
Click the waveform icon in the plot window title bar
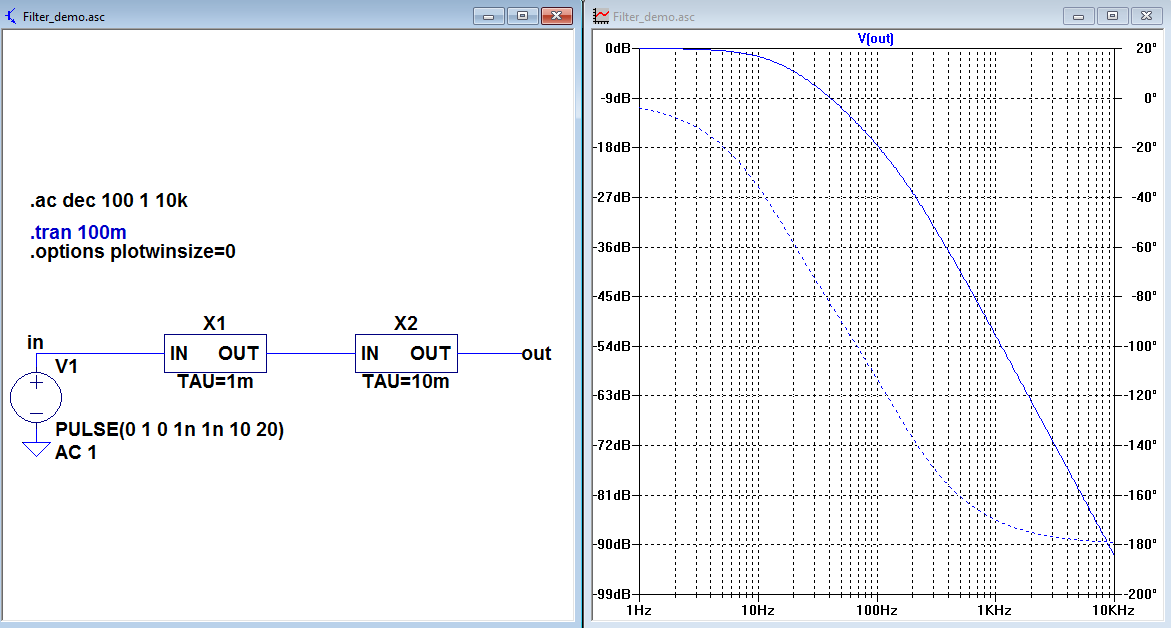601,16
